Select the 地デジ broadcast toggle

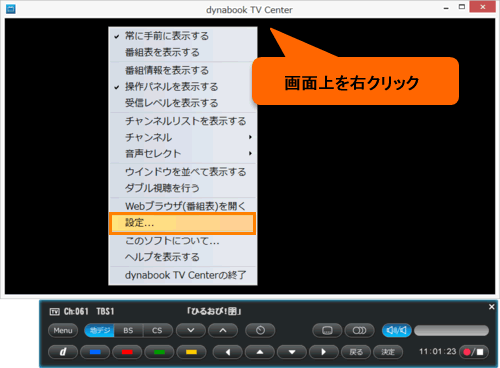pyautogui.click(x=100, y=330)
